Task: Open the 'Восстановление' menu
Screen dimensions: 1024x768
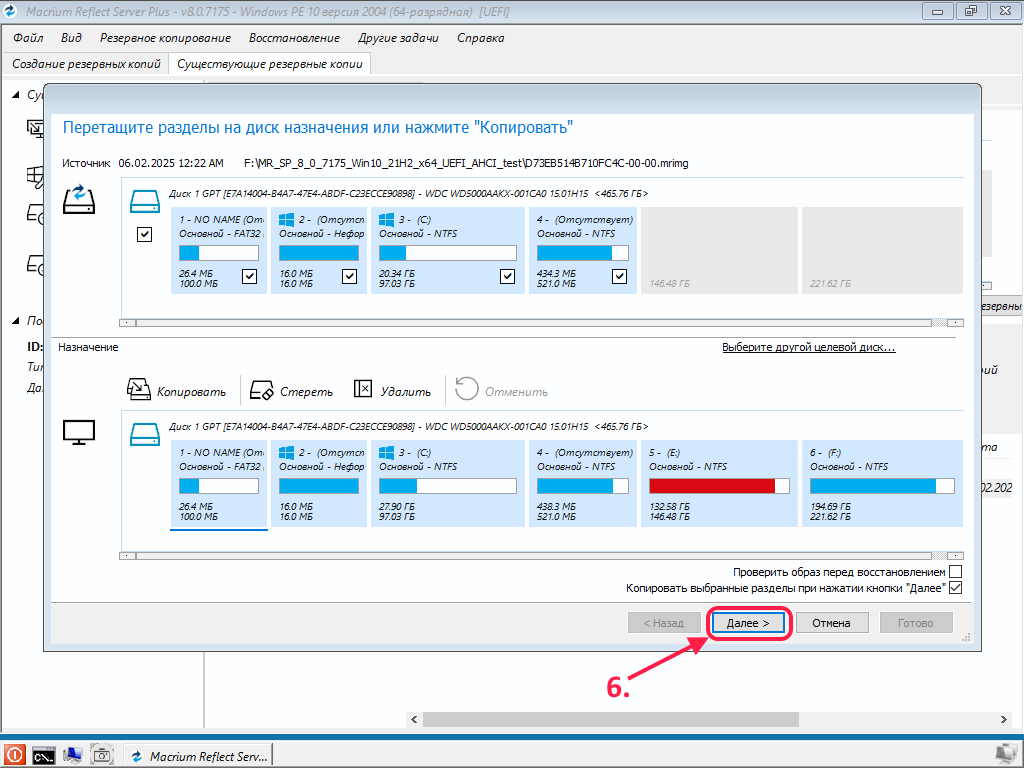Action: [x=294, y=38]
